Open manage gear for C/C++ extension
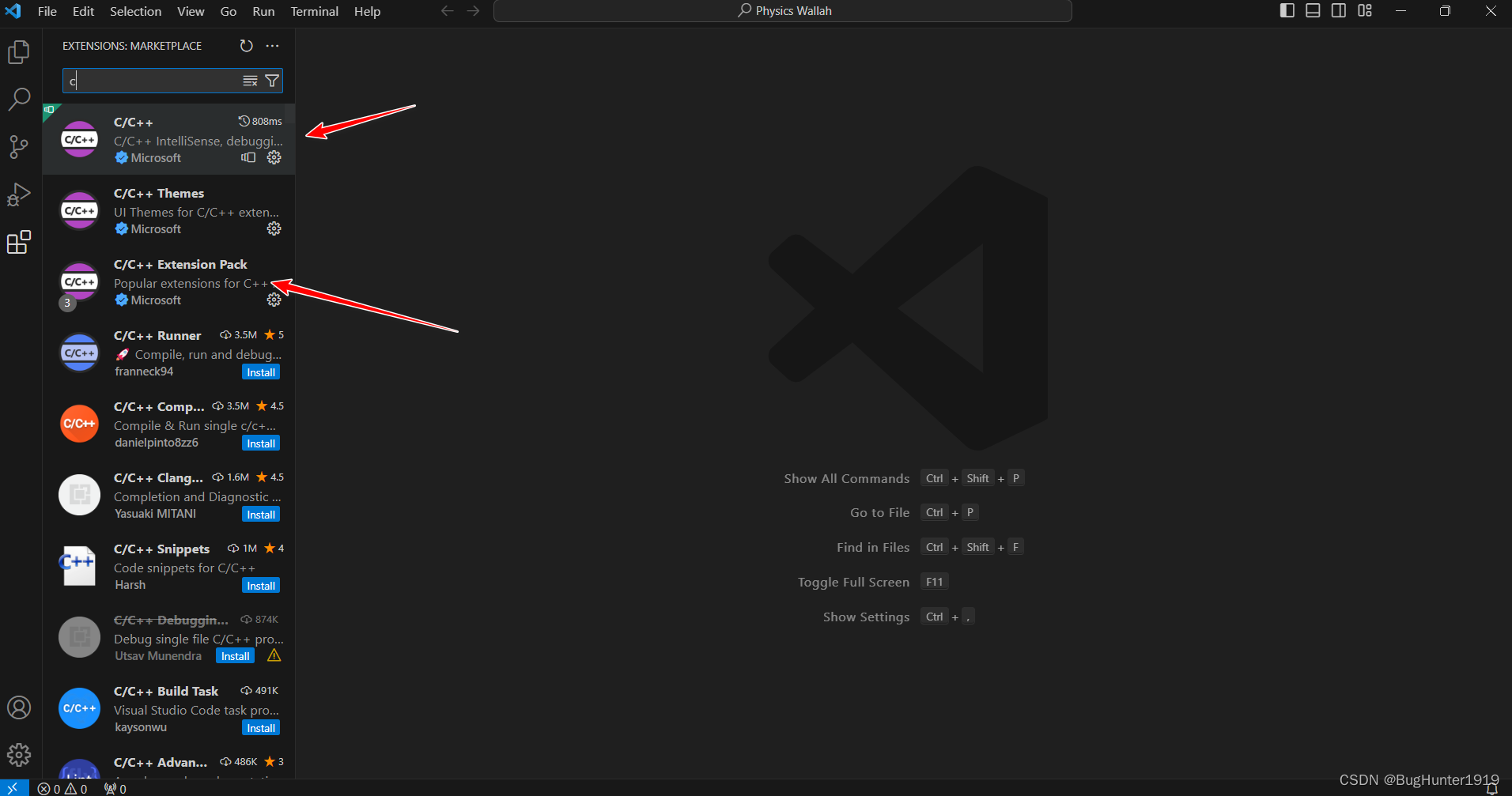 click(274, 157)
